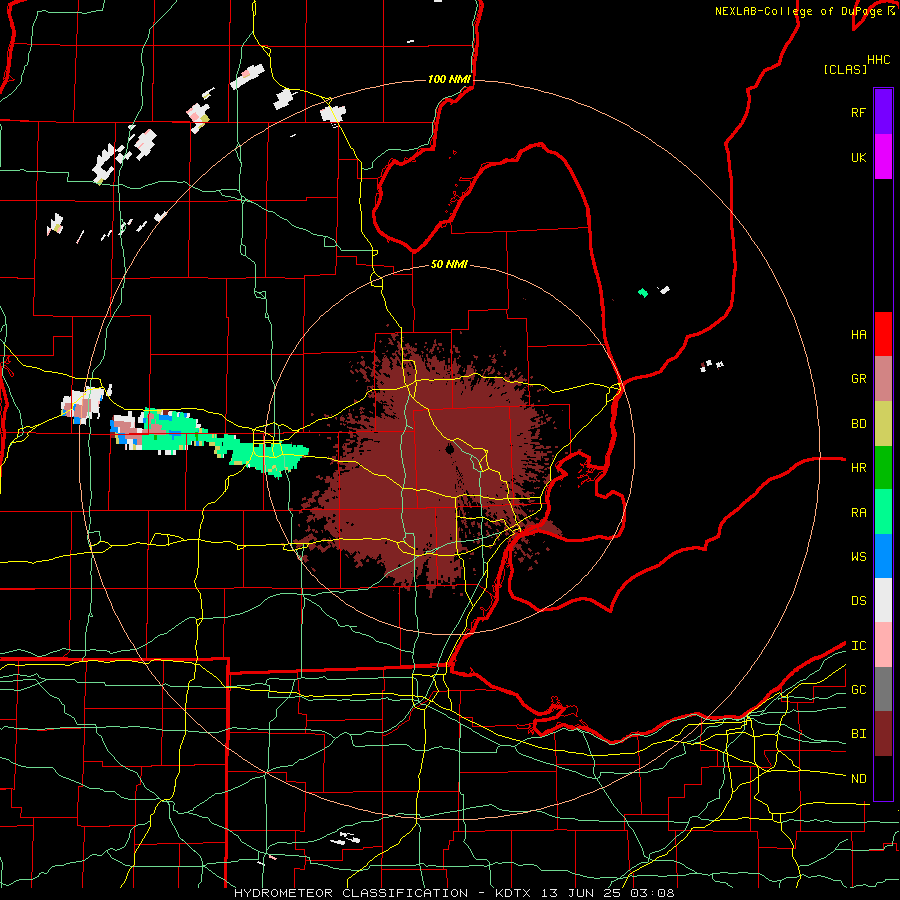Click the UK legend label
This screenshot has width=900, height=900.
(858, 157)
